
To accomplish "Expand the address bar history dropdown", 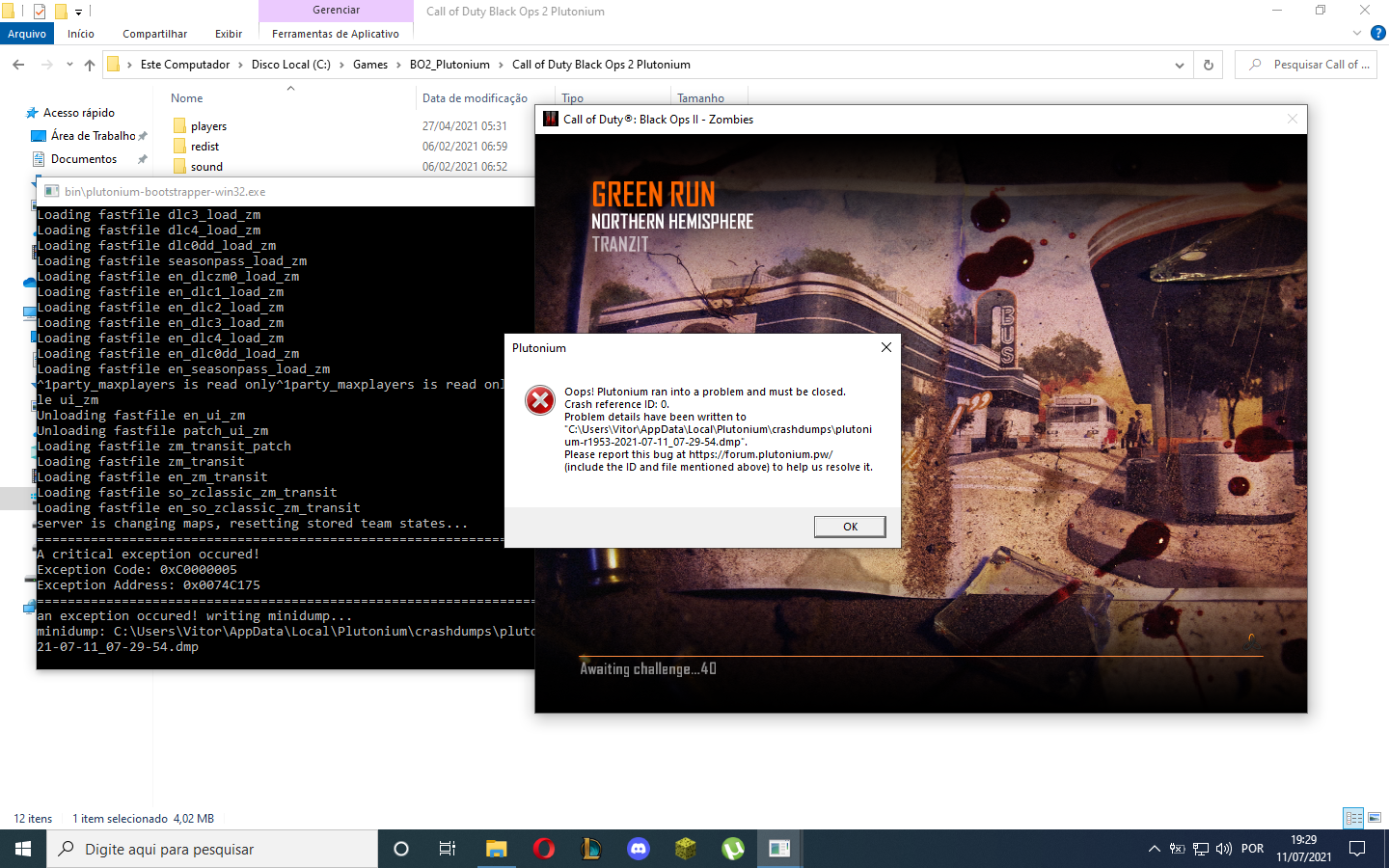I will click(x=1179, y=65).
